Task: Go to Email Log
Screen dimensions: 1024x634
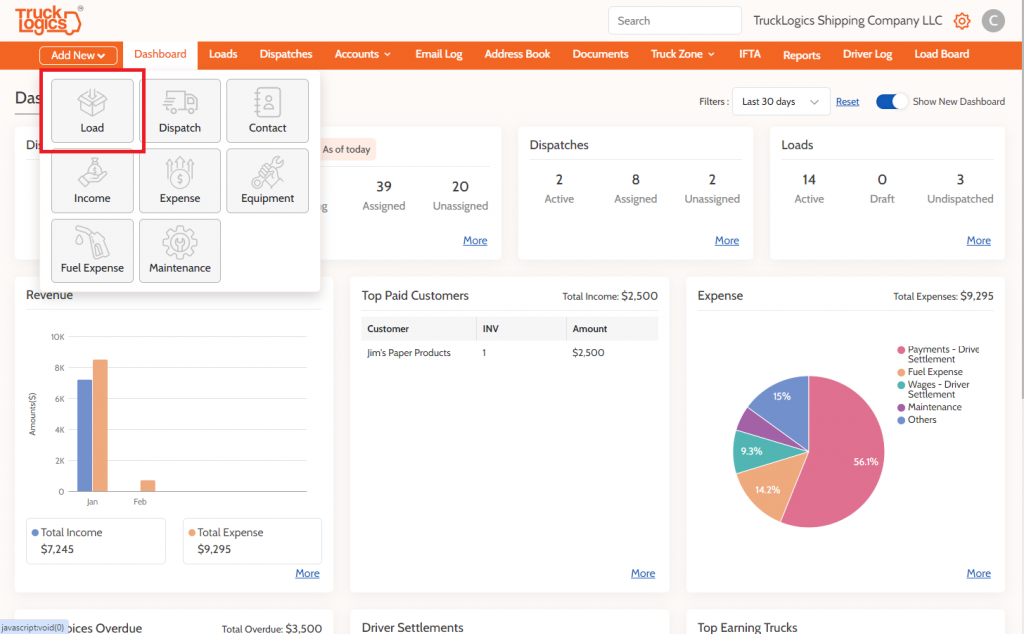Action: 439,54
